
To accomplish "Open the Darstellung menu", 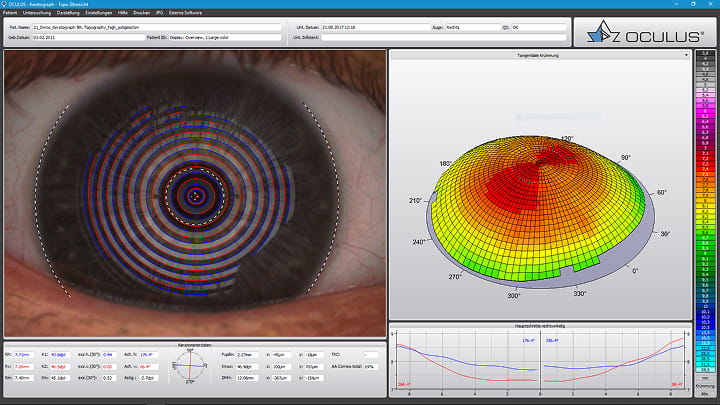I will click(68, 12).
